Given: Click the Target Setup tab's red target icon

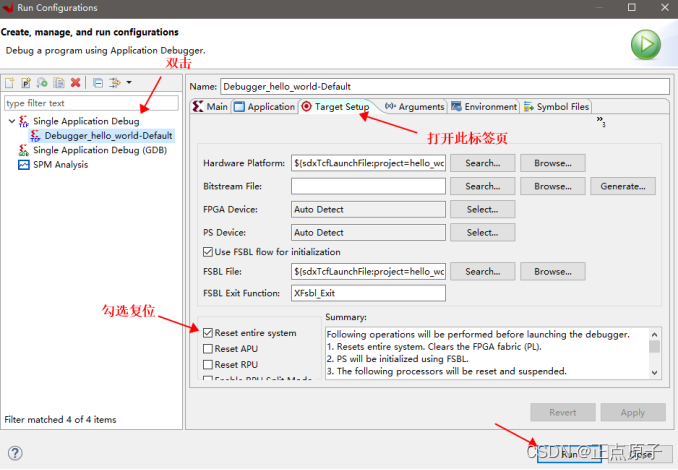Looking at the screenshot, I should click(306, 106).
